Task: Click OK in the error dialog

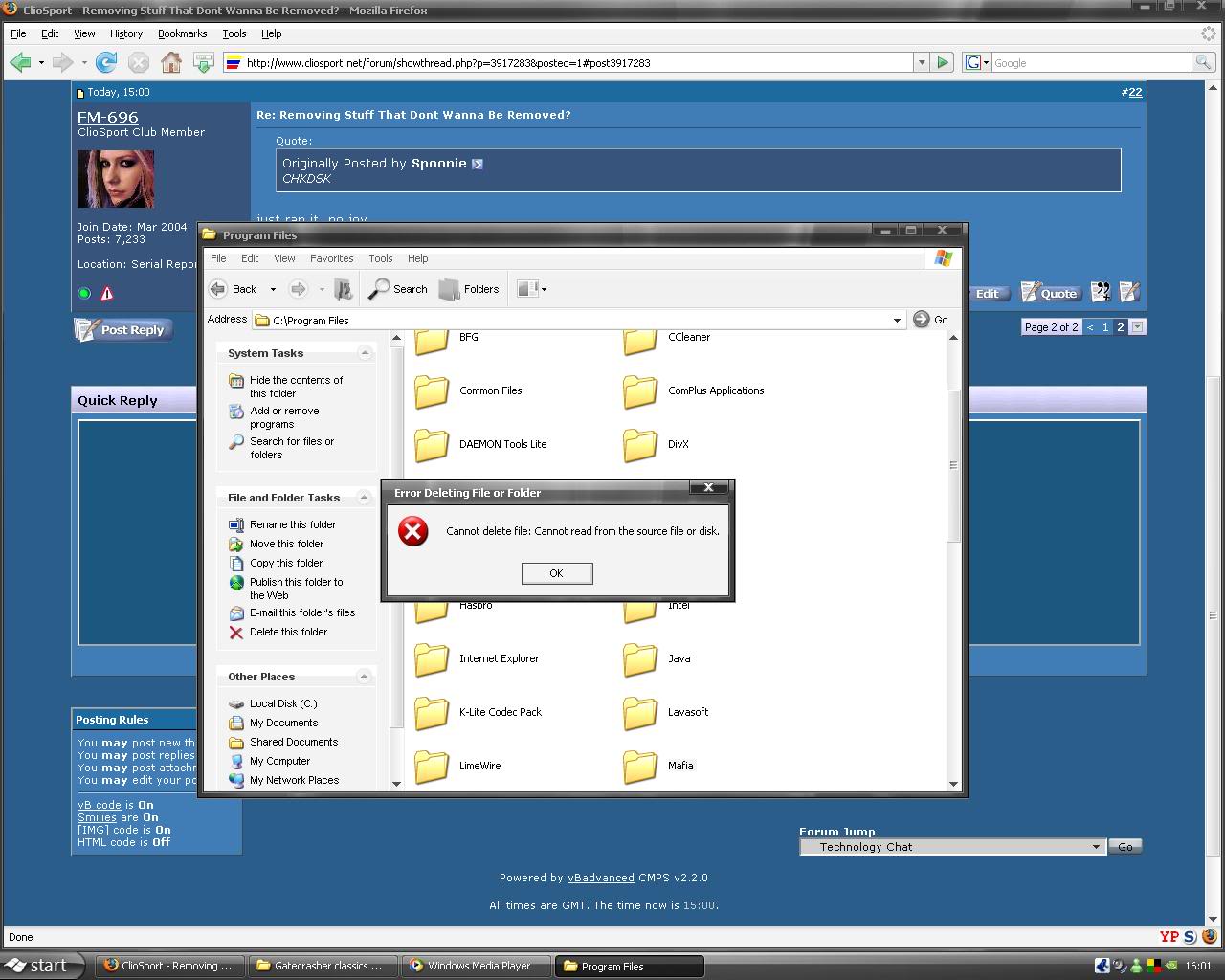Action: (x=556, y=573)
